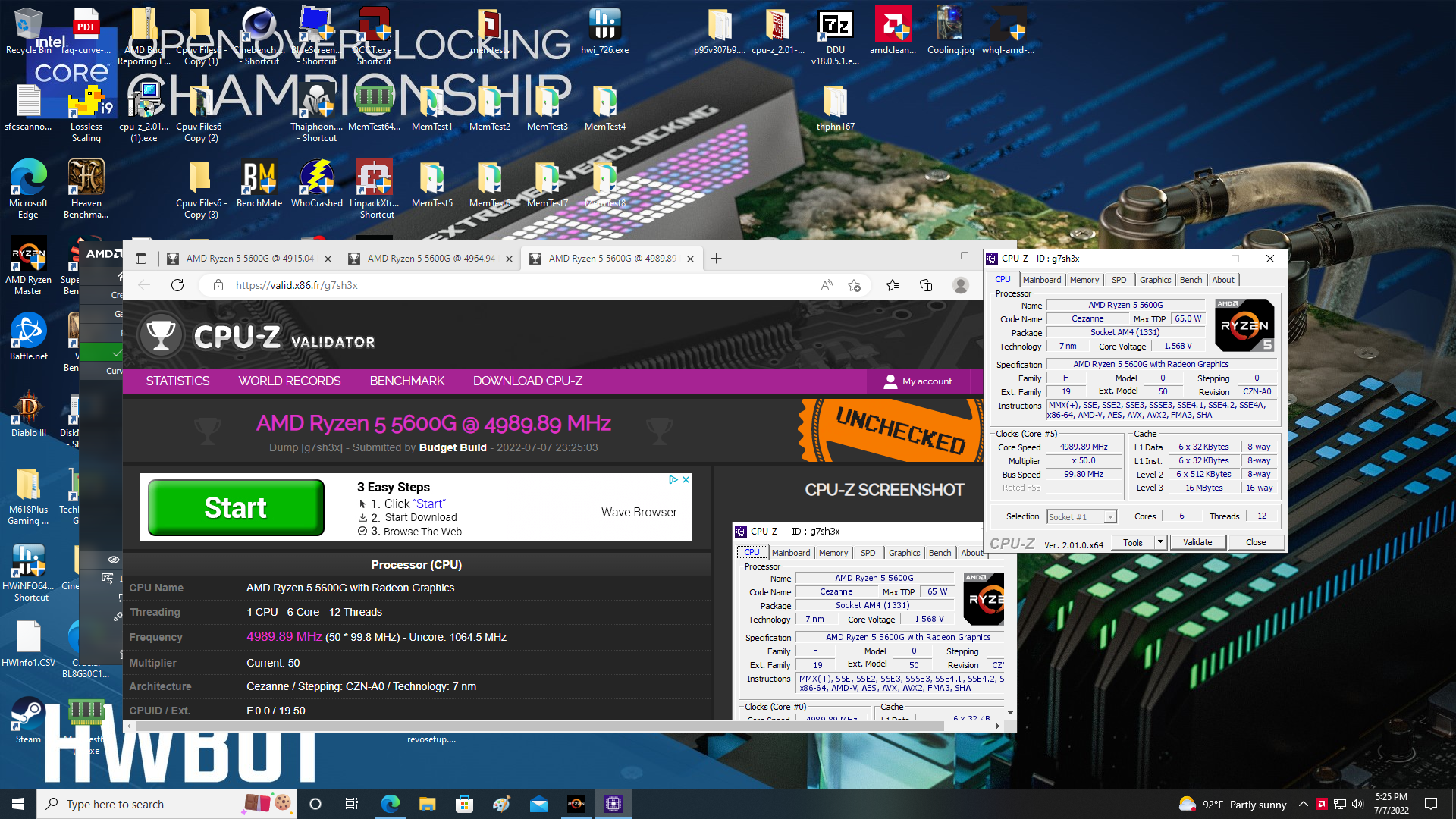The height and width of the screenshot is (819, 1456).
Task: Expand CPU-Z Tools dropdown arrow
Action: 1159,542
